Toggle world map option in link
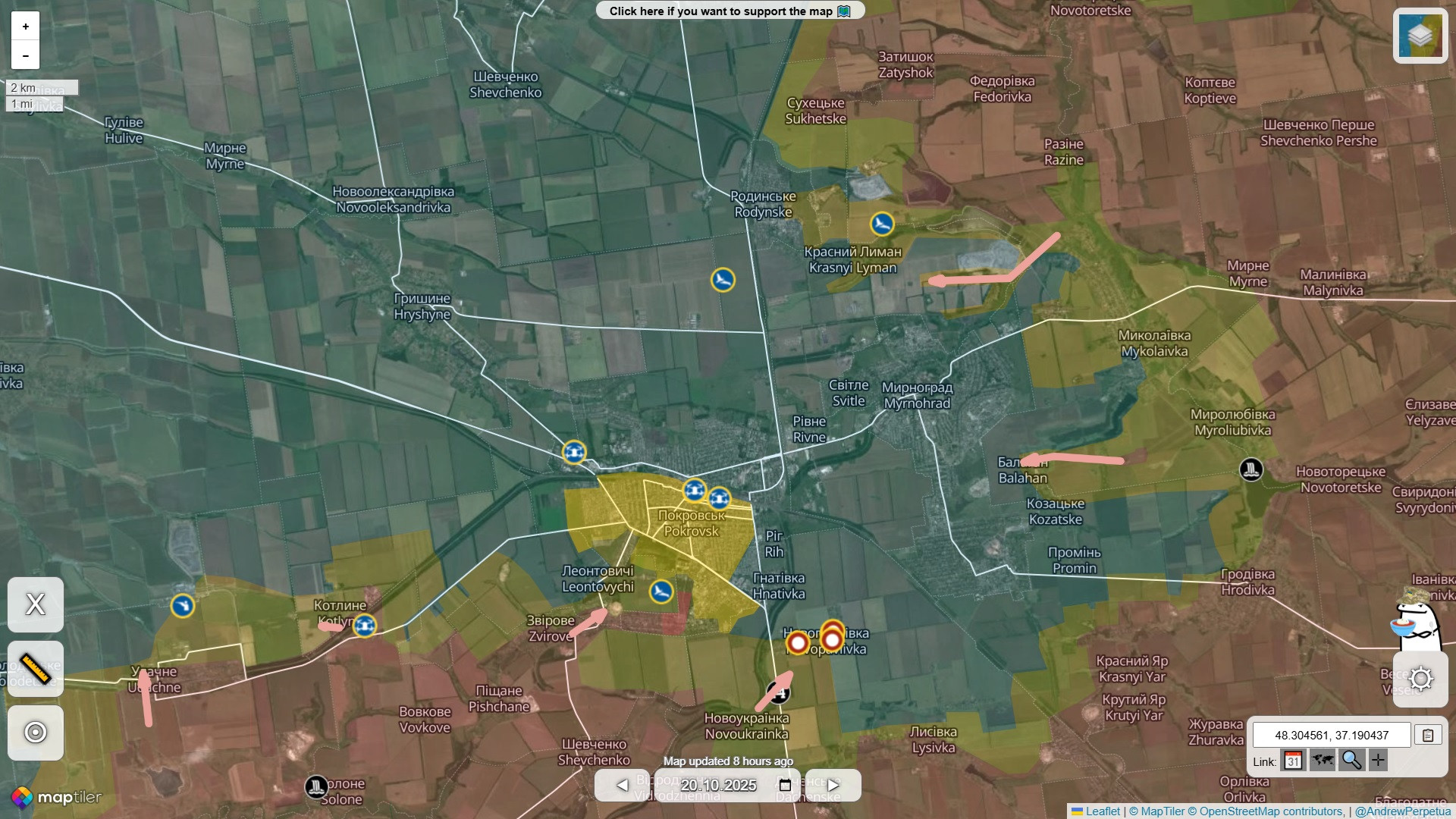This screenshot has width=1456, height=819. (1322, 761)
